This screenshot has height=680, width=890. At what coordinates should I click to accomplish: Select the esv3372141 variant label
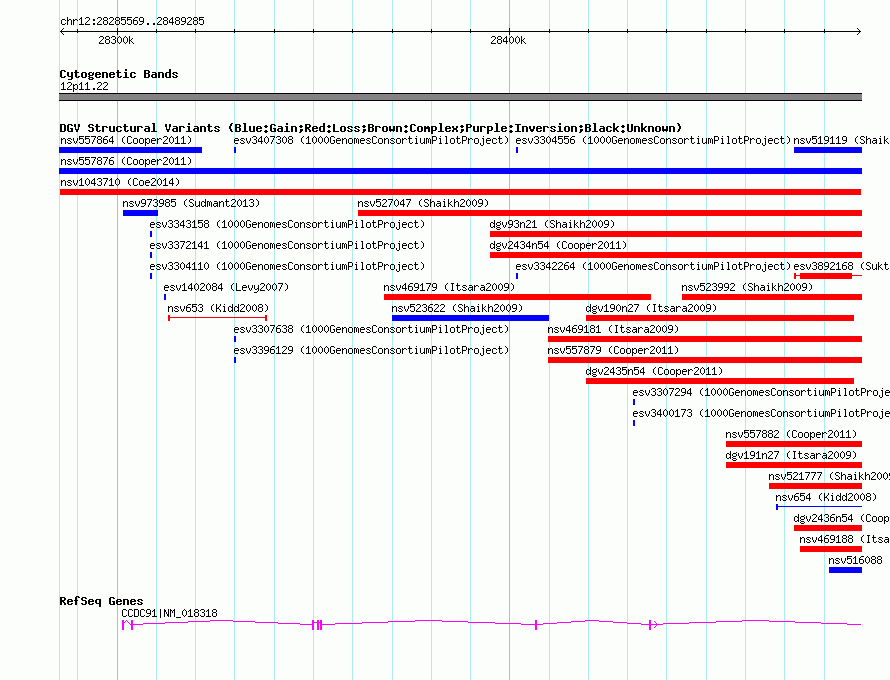[287, 245]
